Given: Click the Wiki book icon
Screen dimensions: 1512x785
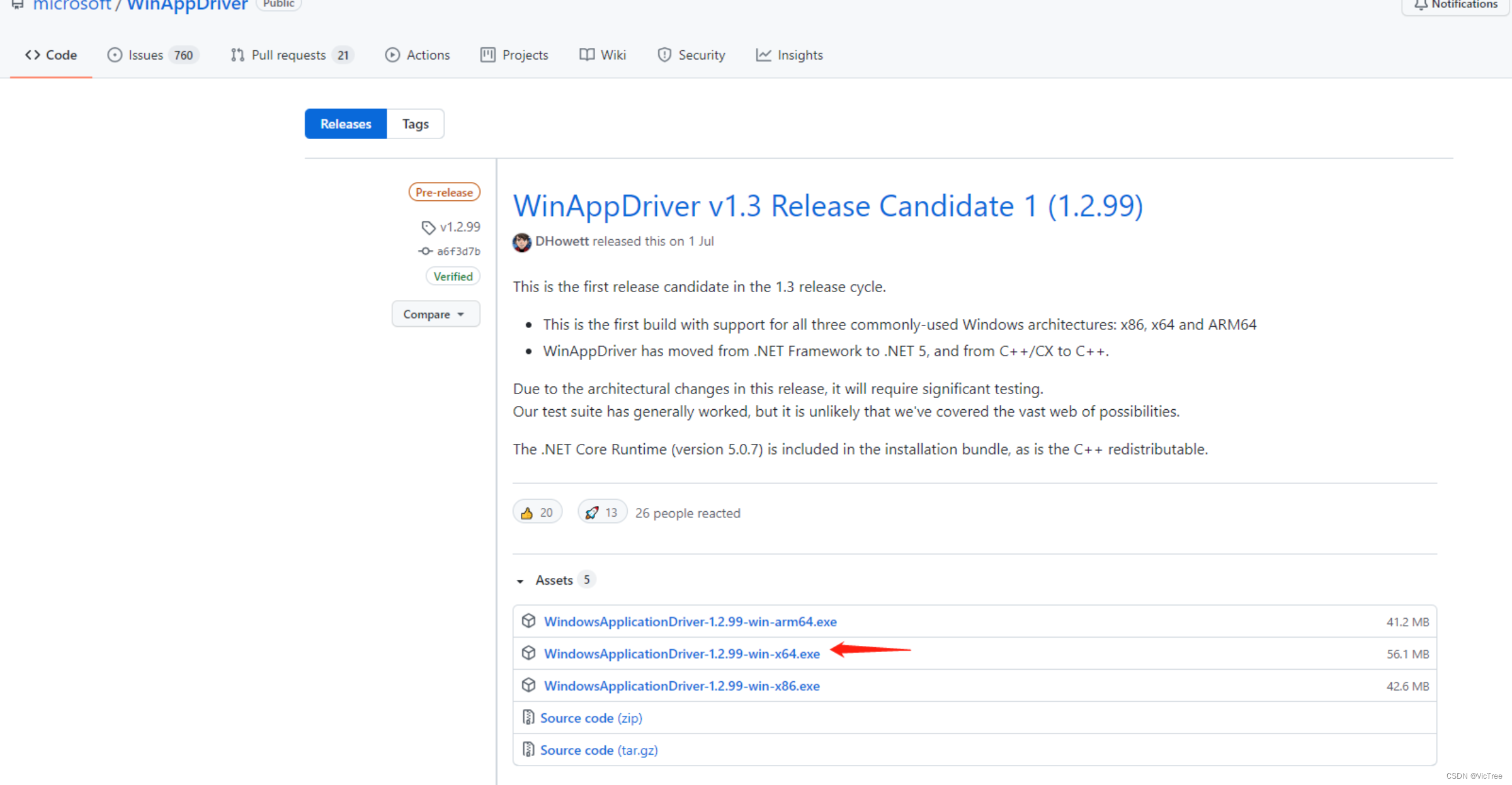Looking at the screenshot, I should click(x=587, y=55).
